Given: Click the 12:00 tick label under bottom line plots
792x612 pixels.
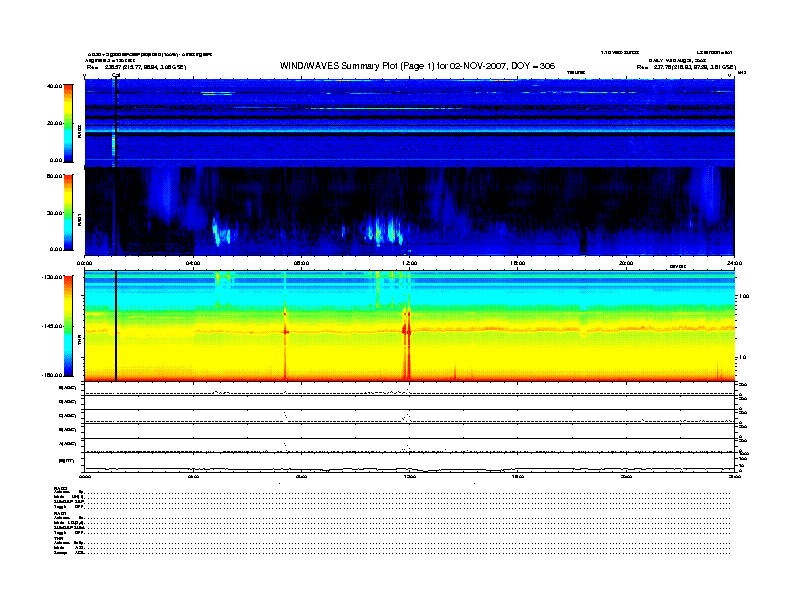Looking at the screenshot, I should [410, 476].
